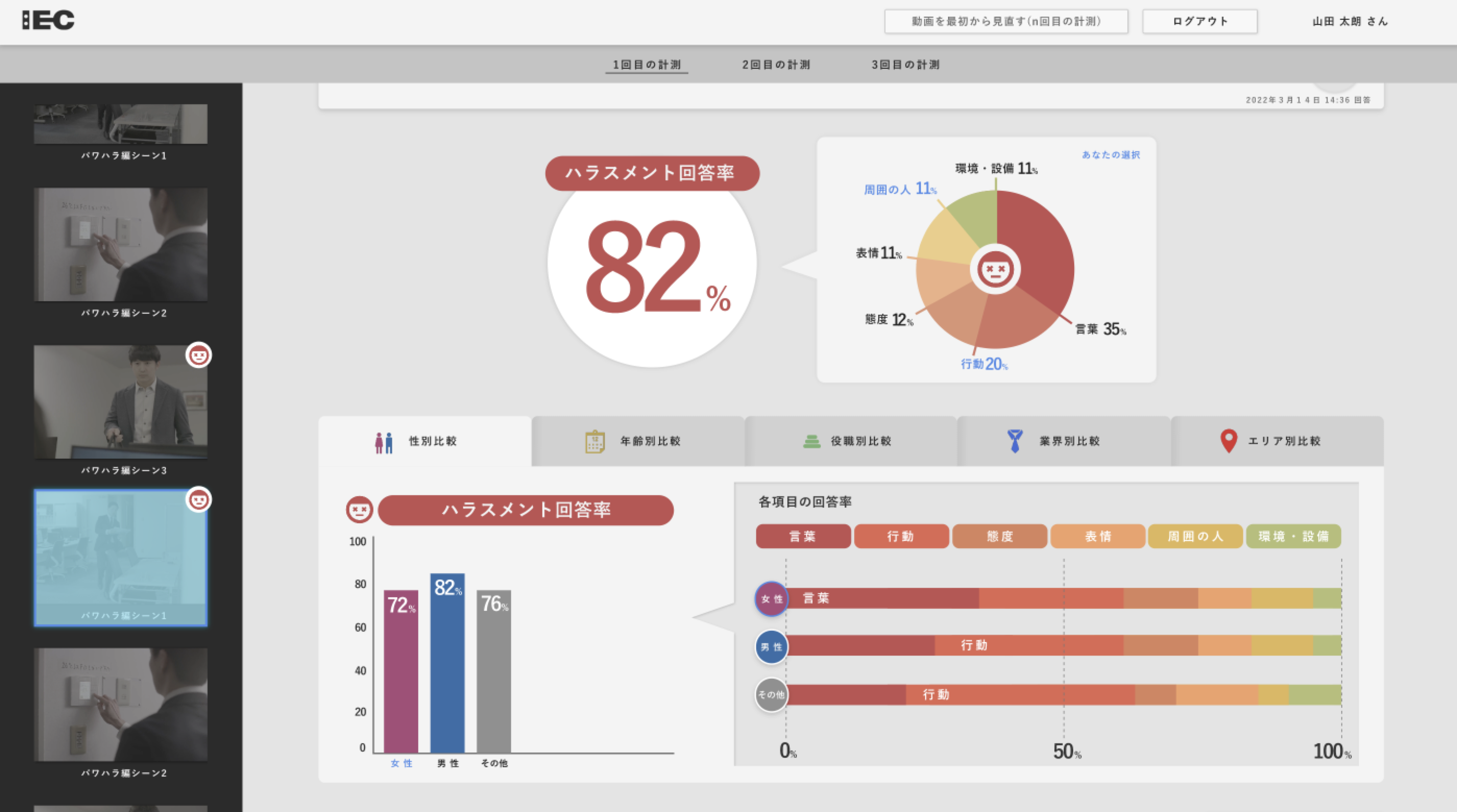The image size is (1457, 812).
Task: Select the red 言葉 category pill
Action: [x=803, y=536]
